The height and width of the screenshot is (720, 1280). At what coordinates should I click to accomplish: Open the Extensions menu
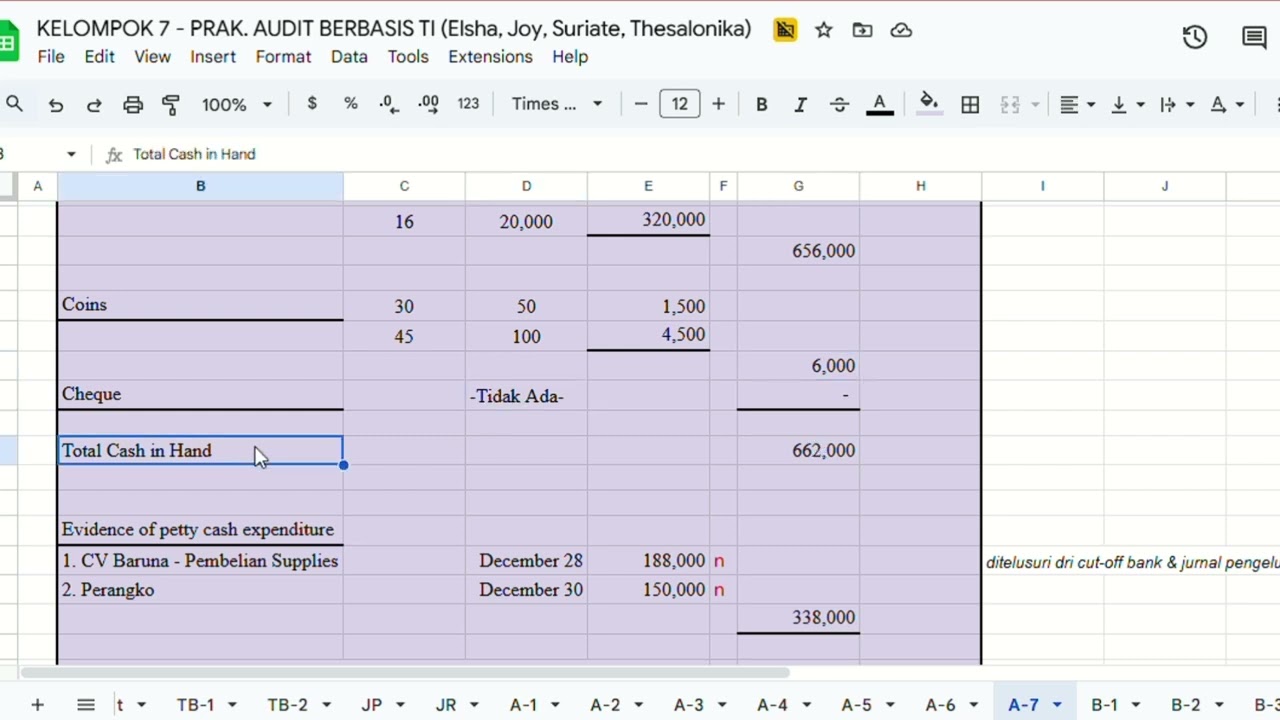coord(490,57)
